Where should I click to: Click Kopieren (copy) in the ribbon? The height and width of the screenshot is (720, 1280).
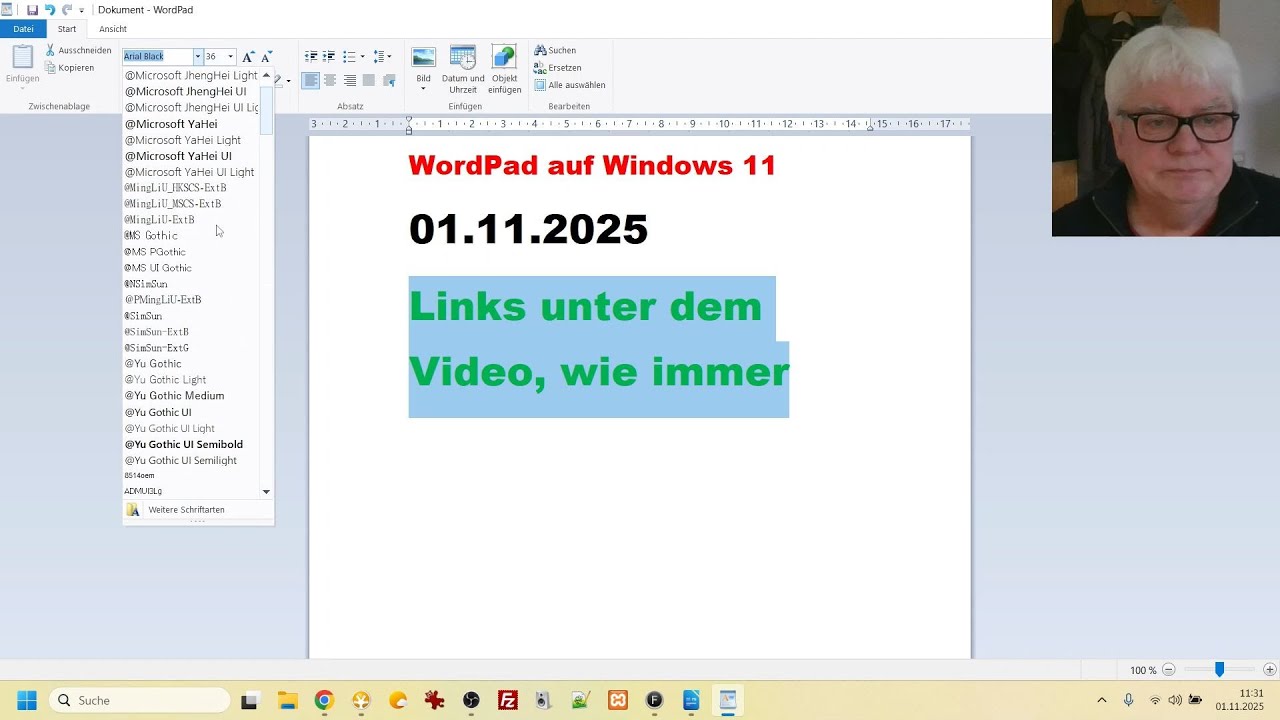click(70, 68)
